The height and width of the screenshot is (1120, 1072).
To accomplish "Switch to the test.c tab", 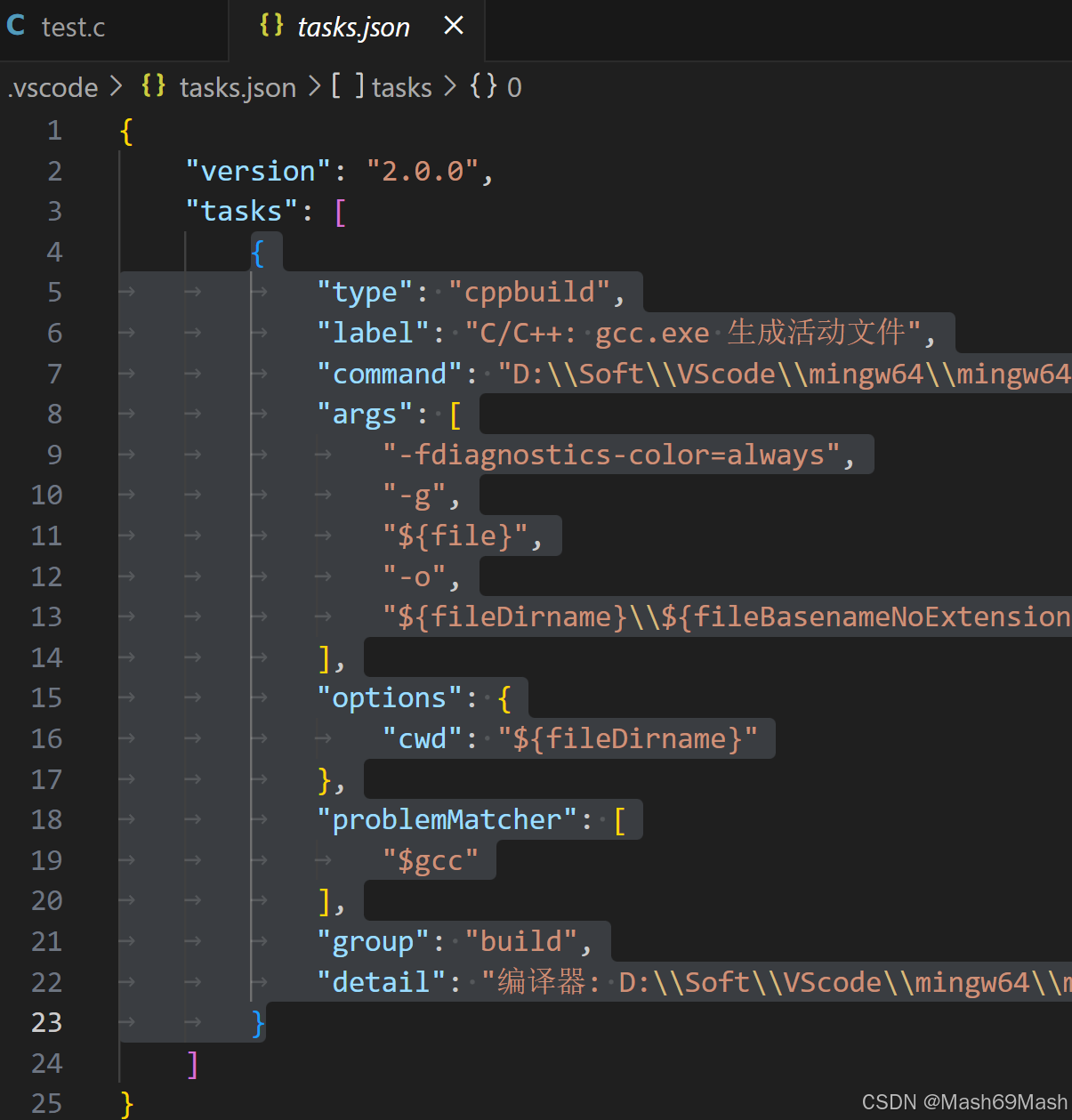I will (x=73, y=27).
